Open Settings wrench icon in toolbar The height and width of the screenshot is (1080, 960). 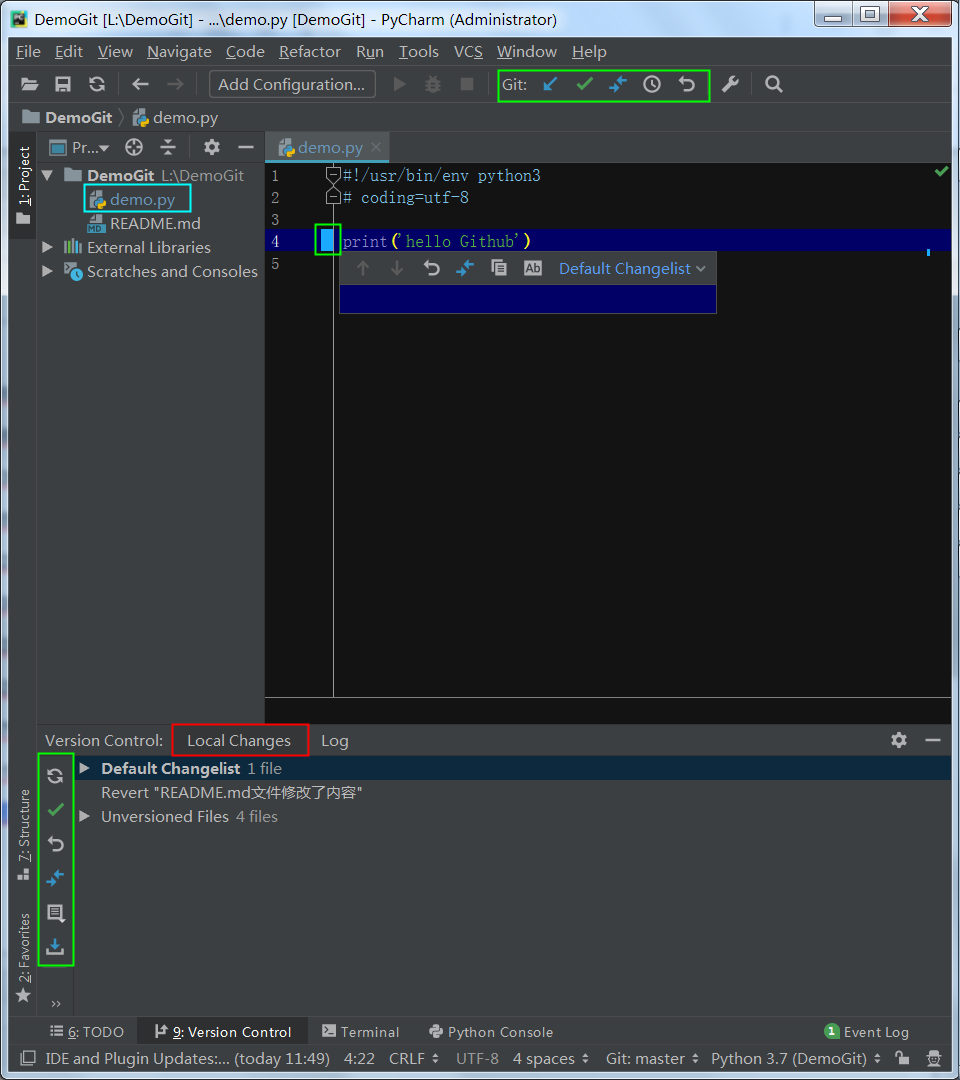click(x=730, y=85)
